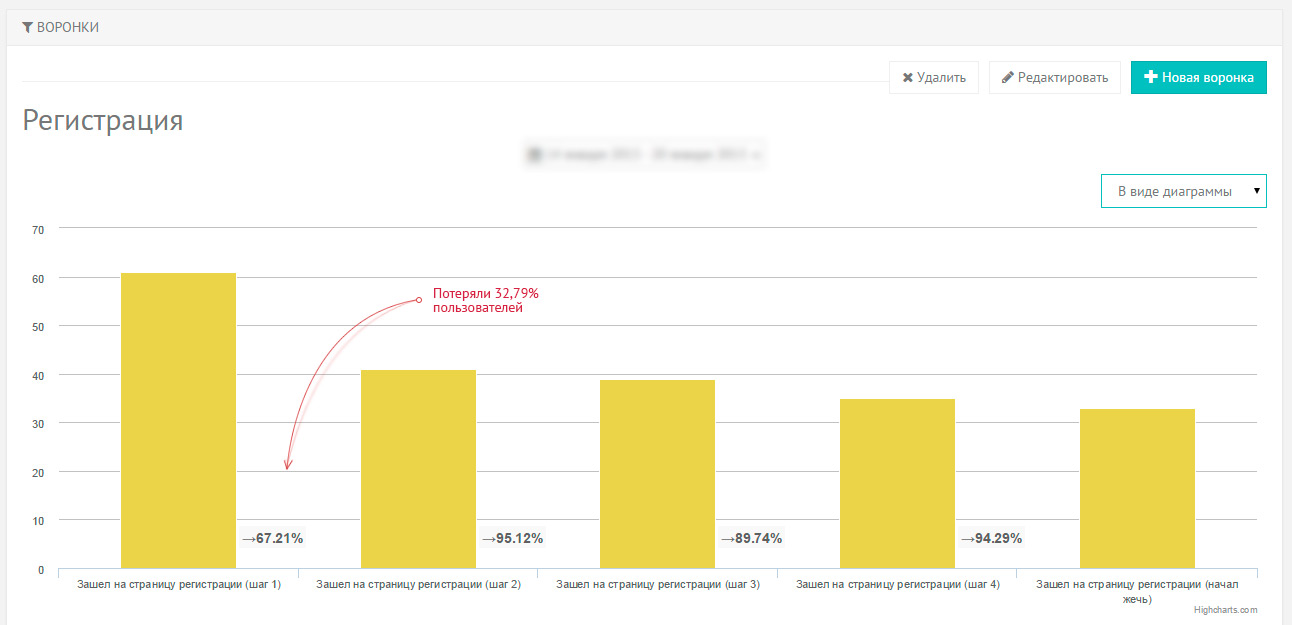The height and width of the screenshot is (625, 1292).
Task: Click the plus icon on Новая воронка
Action: point(1151,77)
